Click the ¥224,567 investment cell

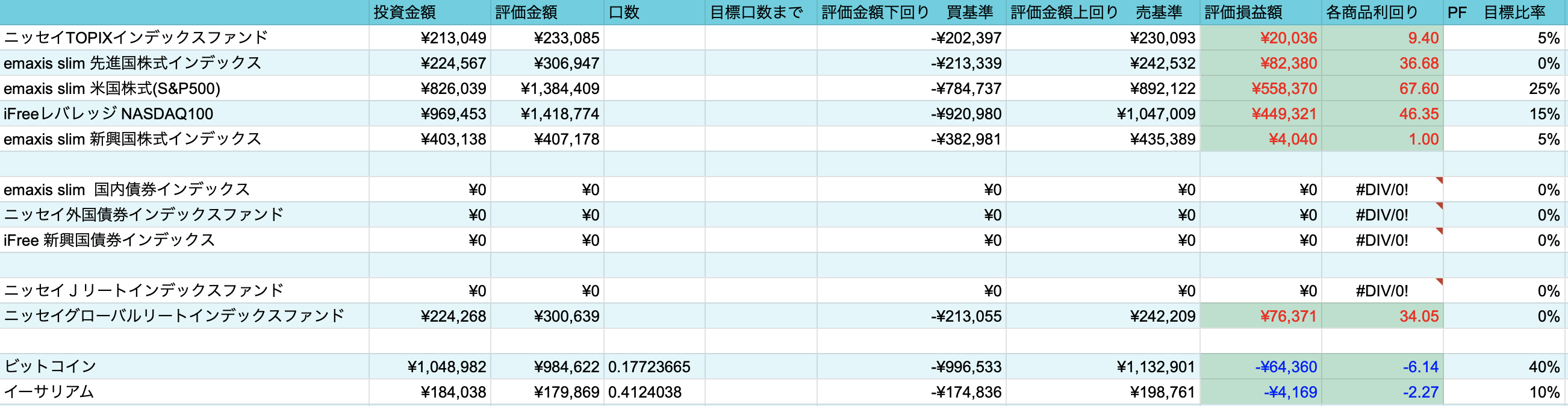(x=430, y=63)
